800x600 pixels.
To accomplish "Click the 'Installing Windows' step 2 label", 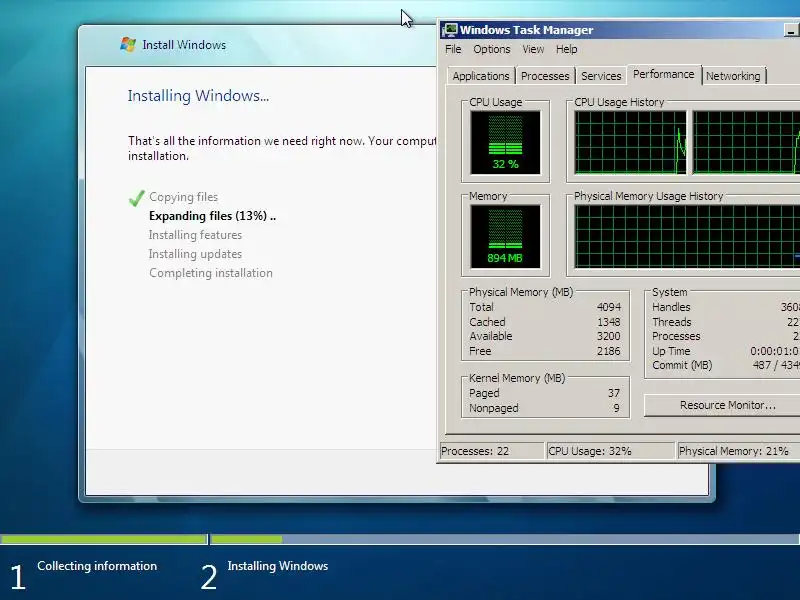I will [x=278, y=566].
